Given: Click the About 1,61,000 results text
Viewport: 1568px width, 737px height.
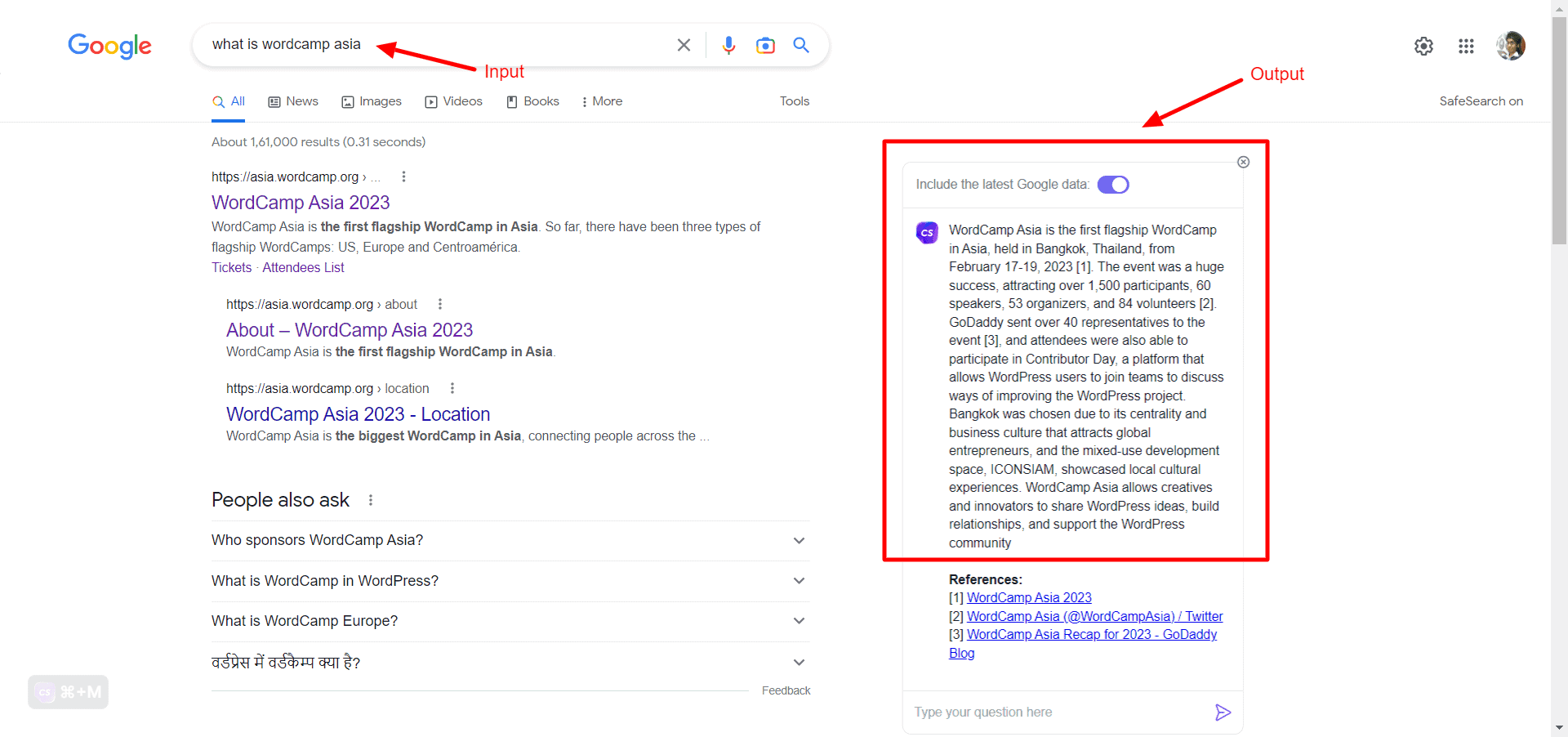Looking at the screenshot, I should click(318, 142).
